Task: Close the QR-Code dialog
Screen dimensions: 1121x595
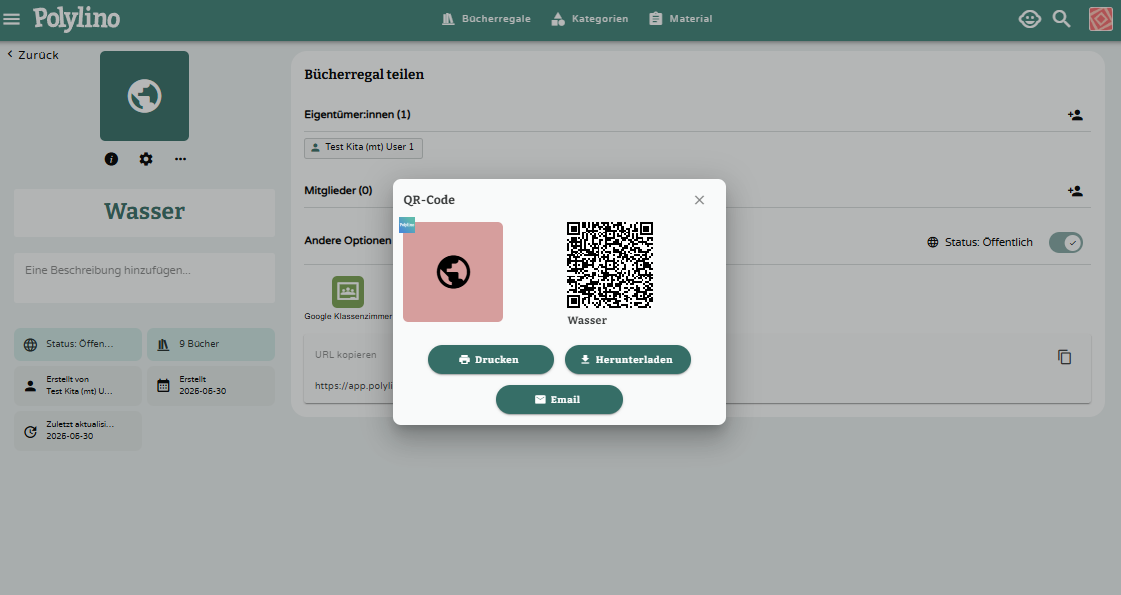Action: [x=699, y=200]
